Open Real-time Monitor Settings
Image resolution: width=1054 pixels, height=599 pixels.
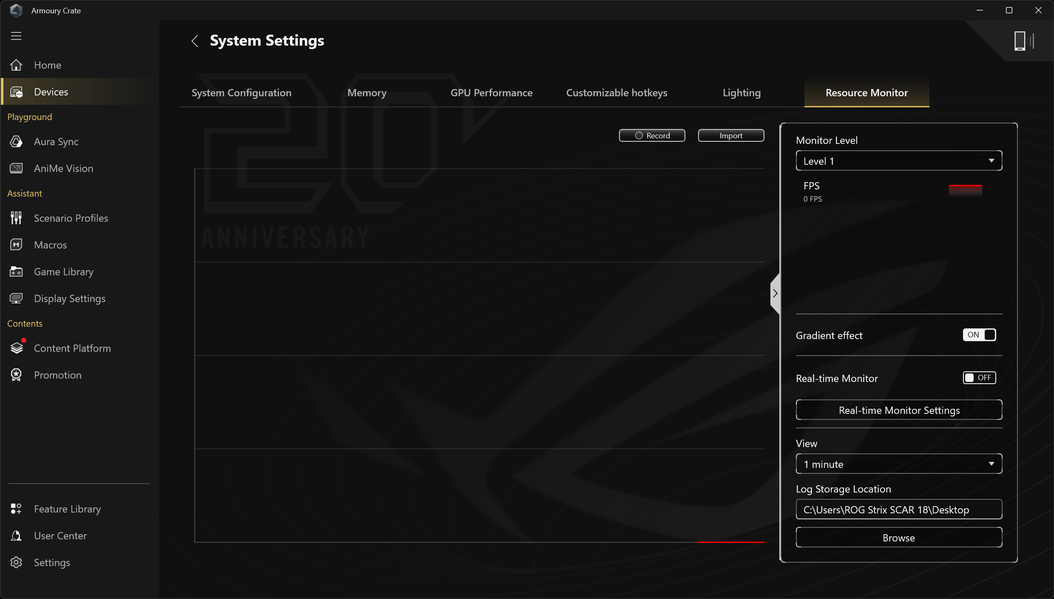click(x=899, y=410)
